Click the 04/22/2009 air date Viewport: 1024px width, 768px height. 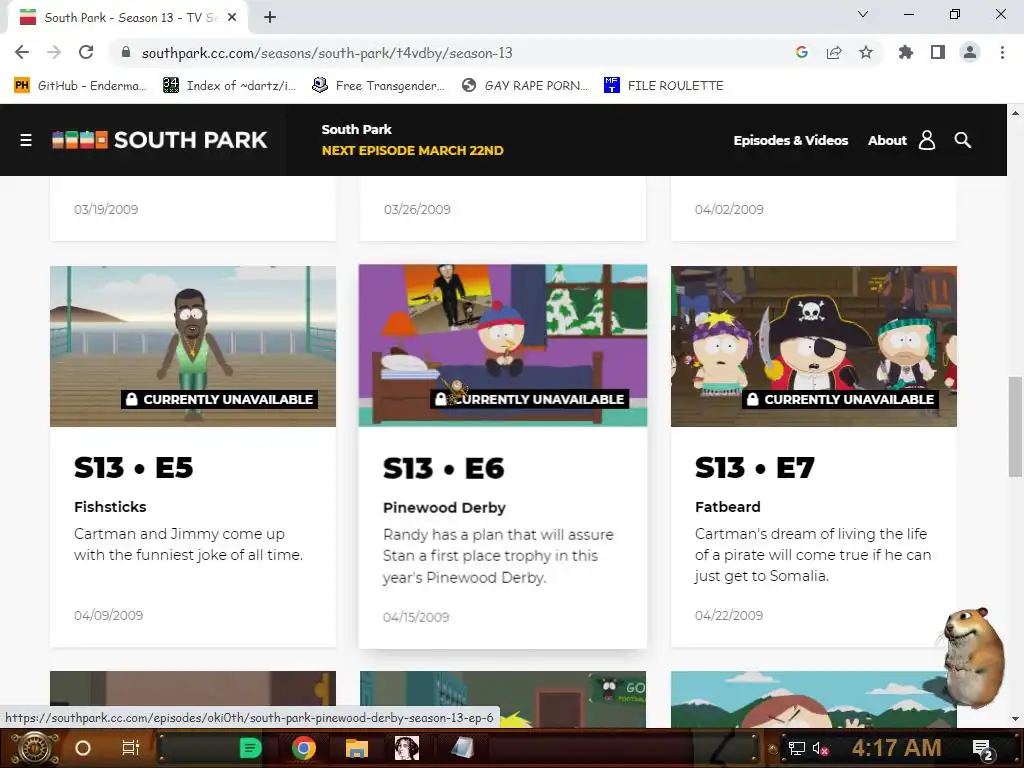pos(729,615)
